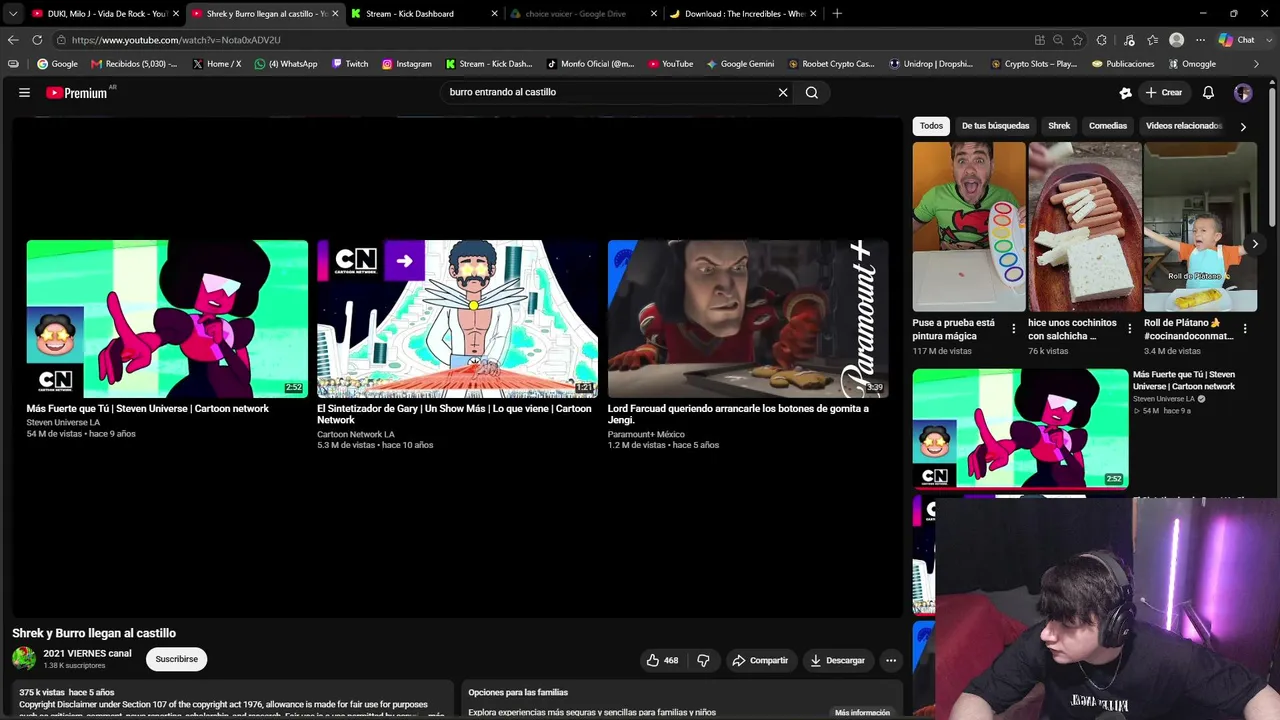Open El Sintetizador de Gary thumbnail
The height and width of the screenshot is (720, 1280).
pos(457,319)
